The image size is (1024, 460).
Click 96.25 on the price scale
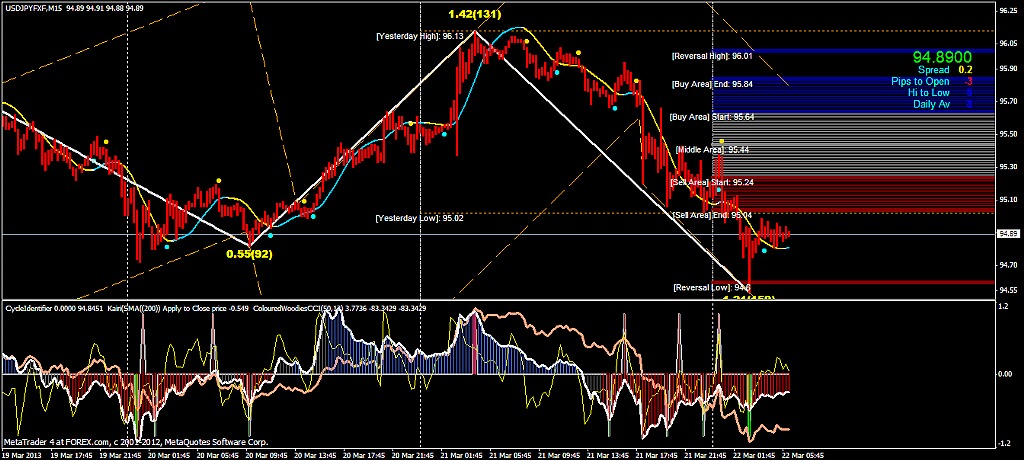1008,10
